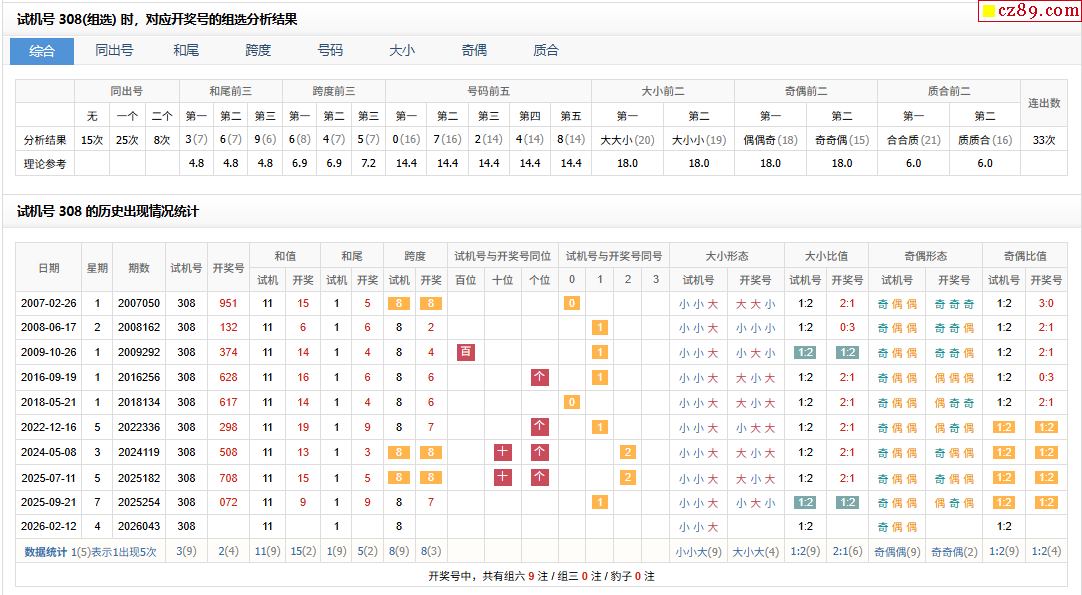Click the red 十 badge in 2024-05-08 row
This screenshot has width=1082, height=595.
tap(503, 452)
